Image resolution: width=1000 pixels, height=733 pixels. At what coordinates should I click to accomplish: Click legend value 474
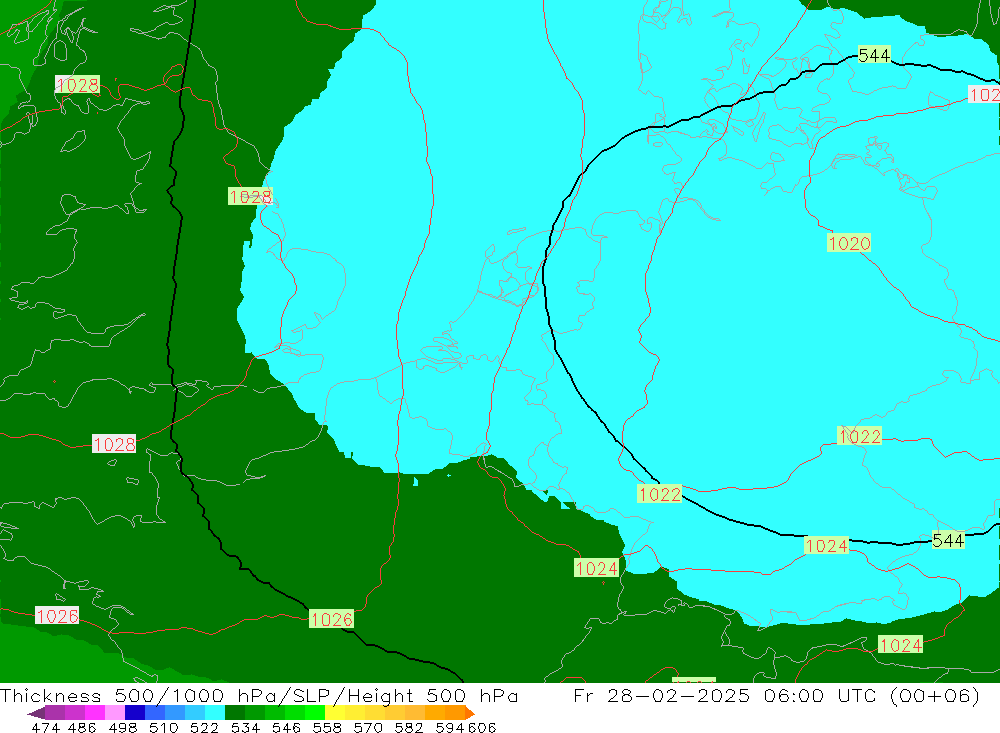click(45, 727)
